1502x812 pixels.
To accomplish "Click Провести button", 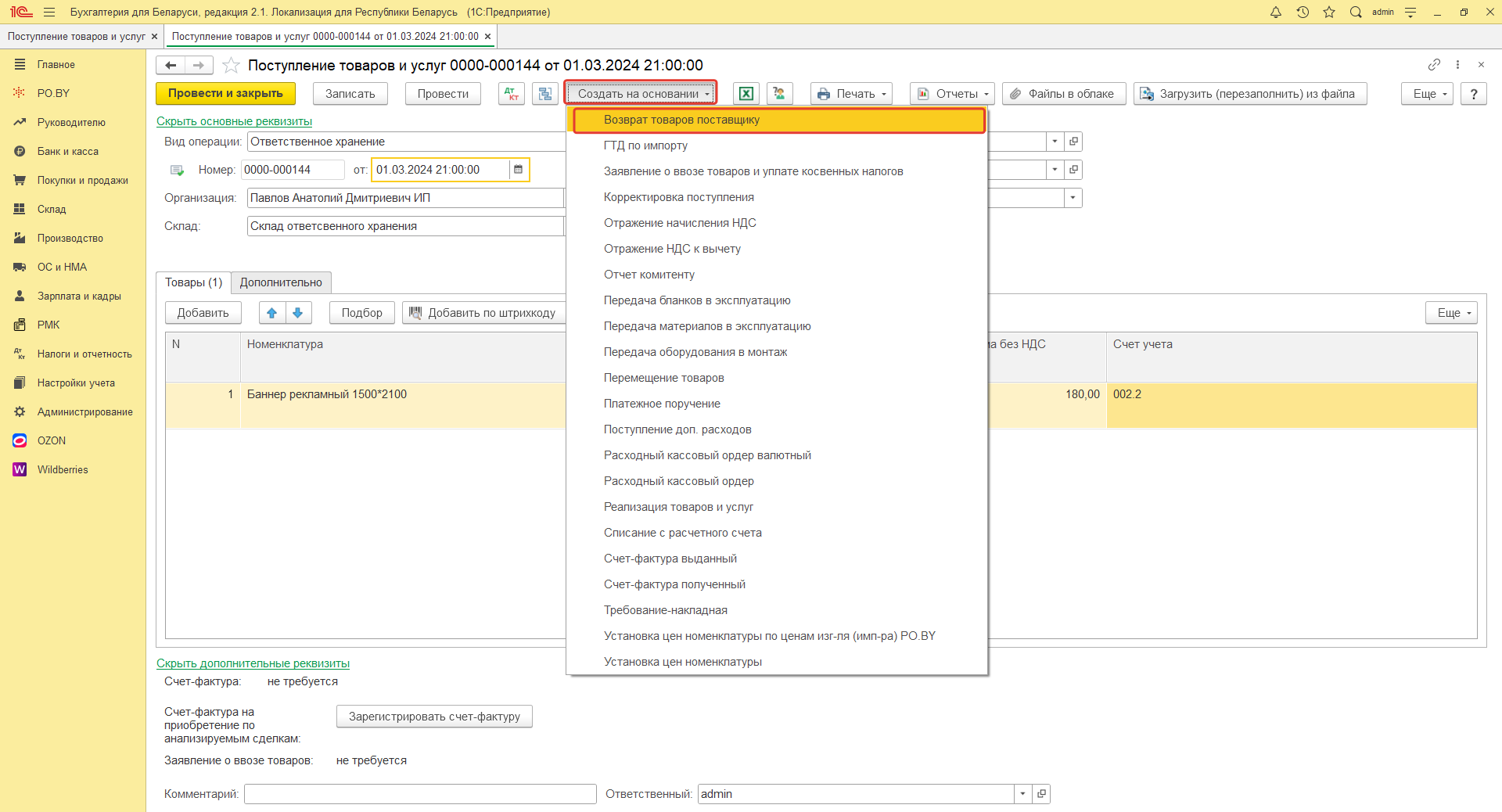I will 443,94.
